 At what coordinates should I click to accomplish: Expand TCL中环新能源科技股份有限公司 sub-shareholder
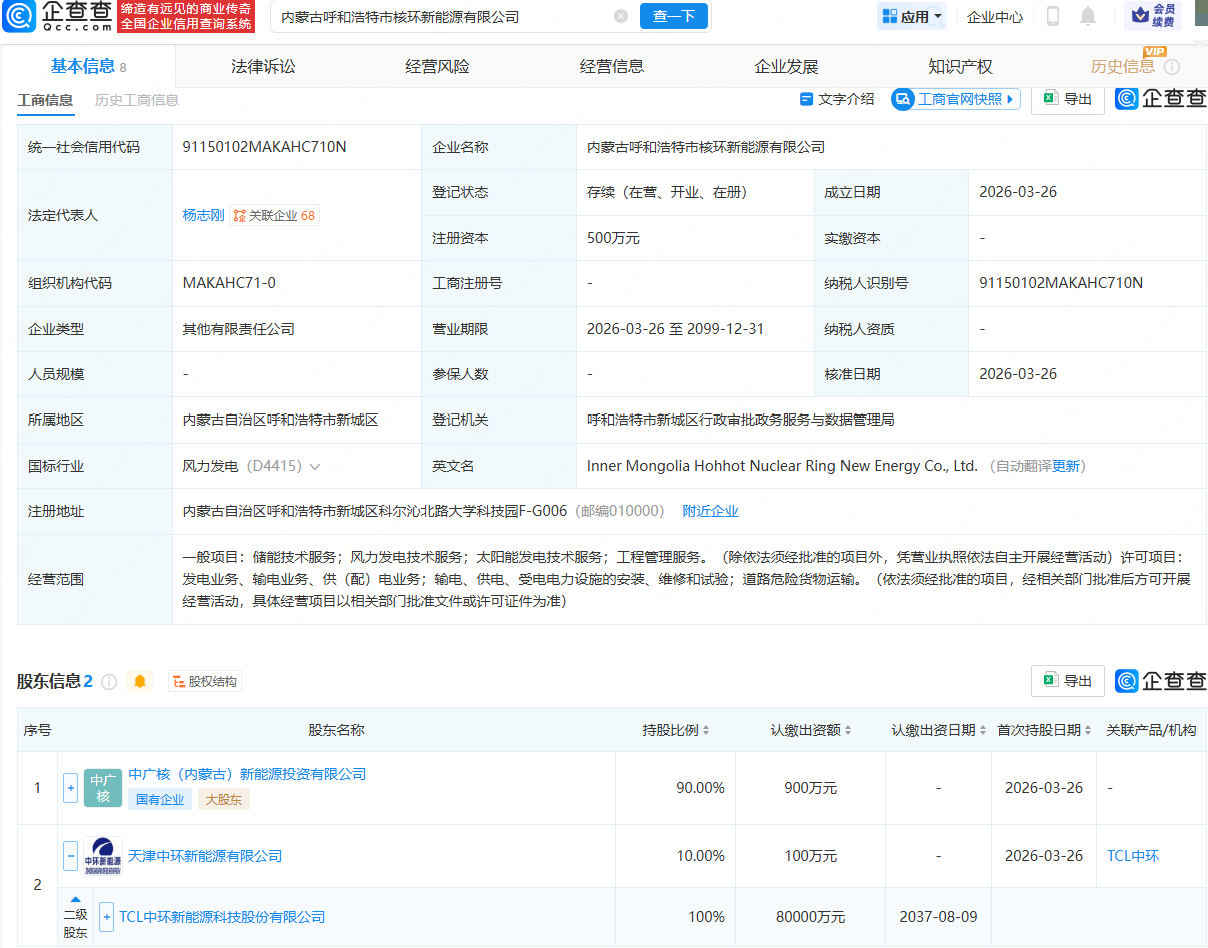point(106,917)
